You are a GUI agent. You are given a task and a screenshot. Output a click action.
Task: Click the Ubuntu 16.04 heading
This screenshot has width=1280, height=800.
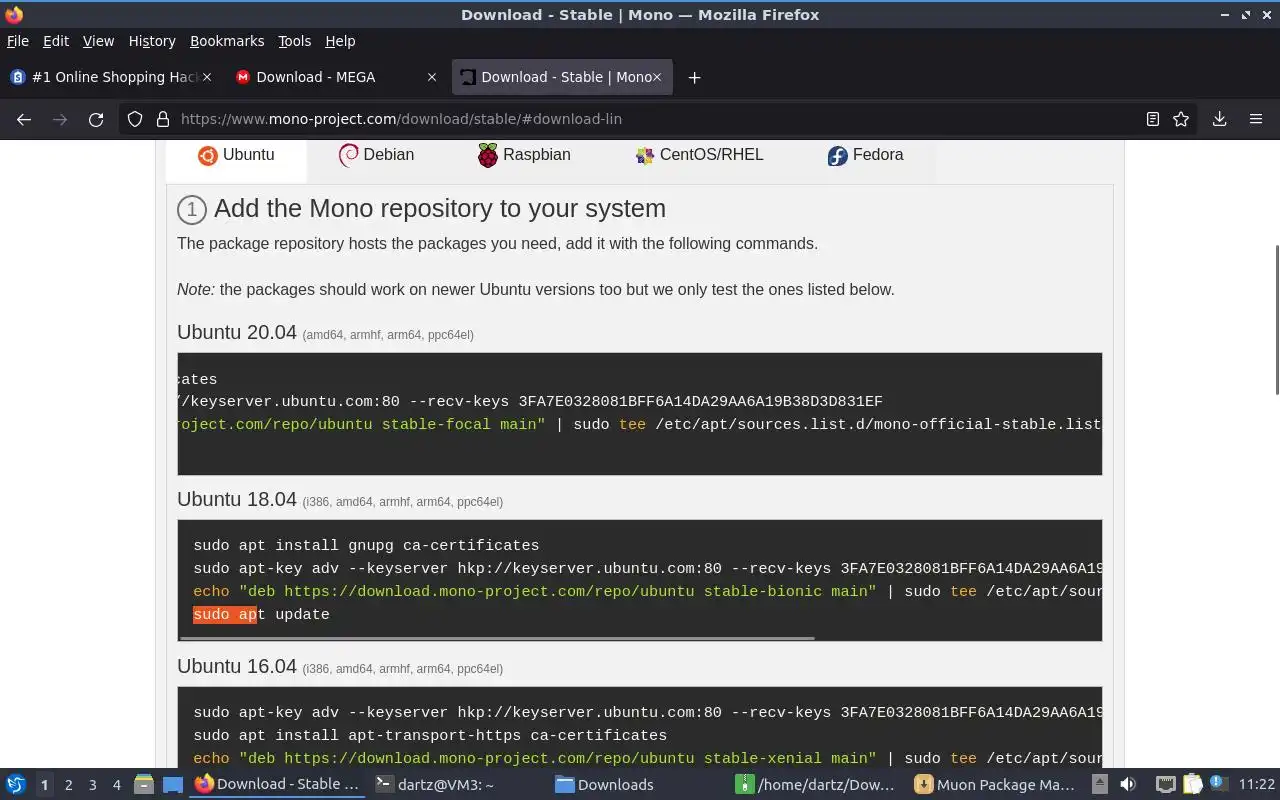pyautogui.click(x=237, y=666)
